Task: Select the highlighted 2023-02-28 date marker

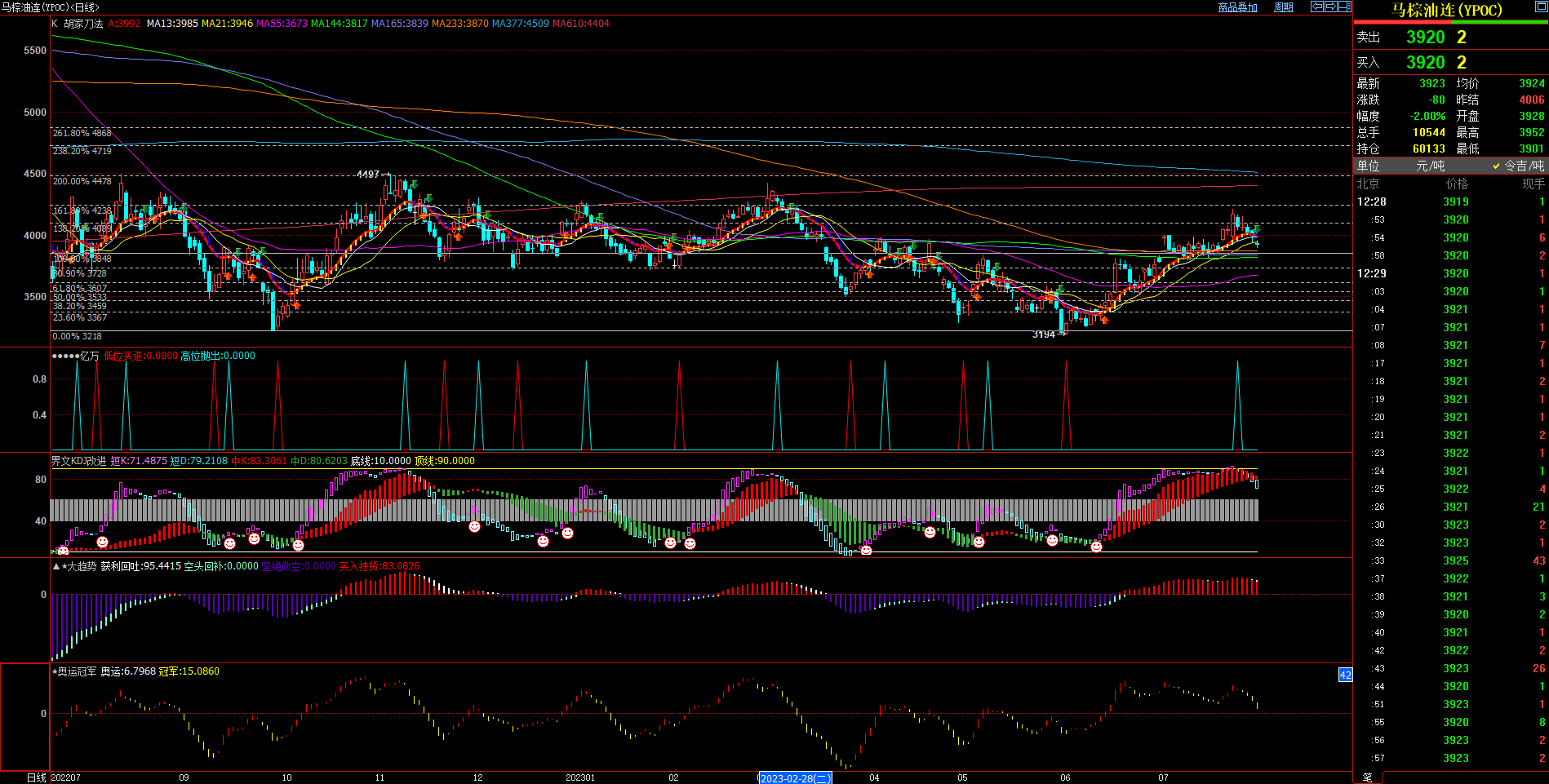Action: point(795,778)
